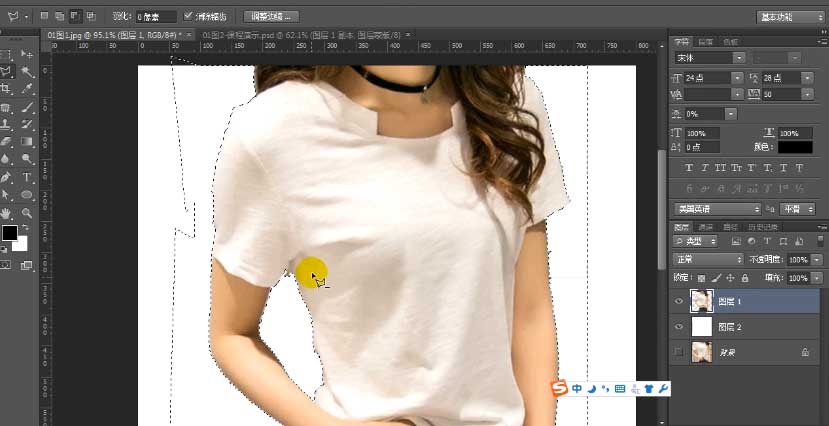Select the Move tool
This screenshot has height=426, width=829.
(x=27, y=55)
